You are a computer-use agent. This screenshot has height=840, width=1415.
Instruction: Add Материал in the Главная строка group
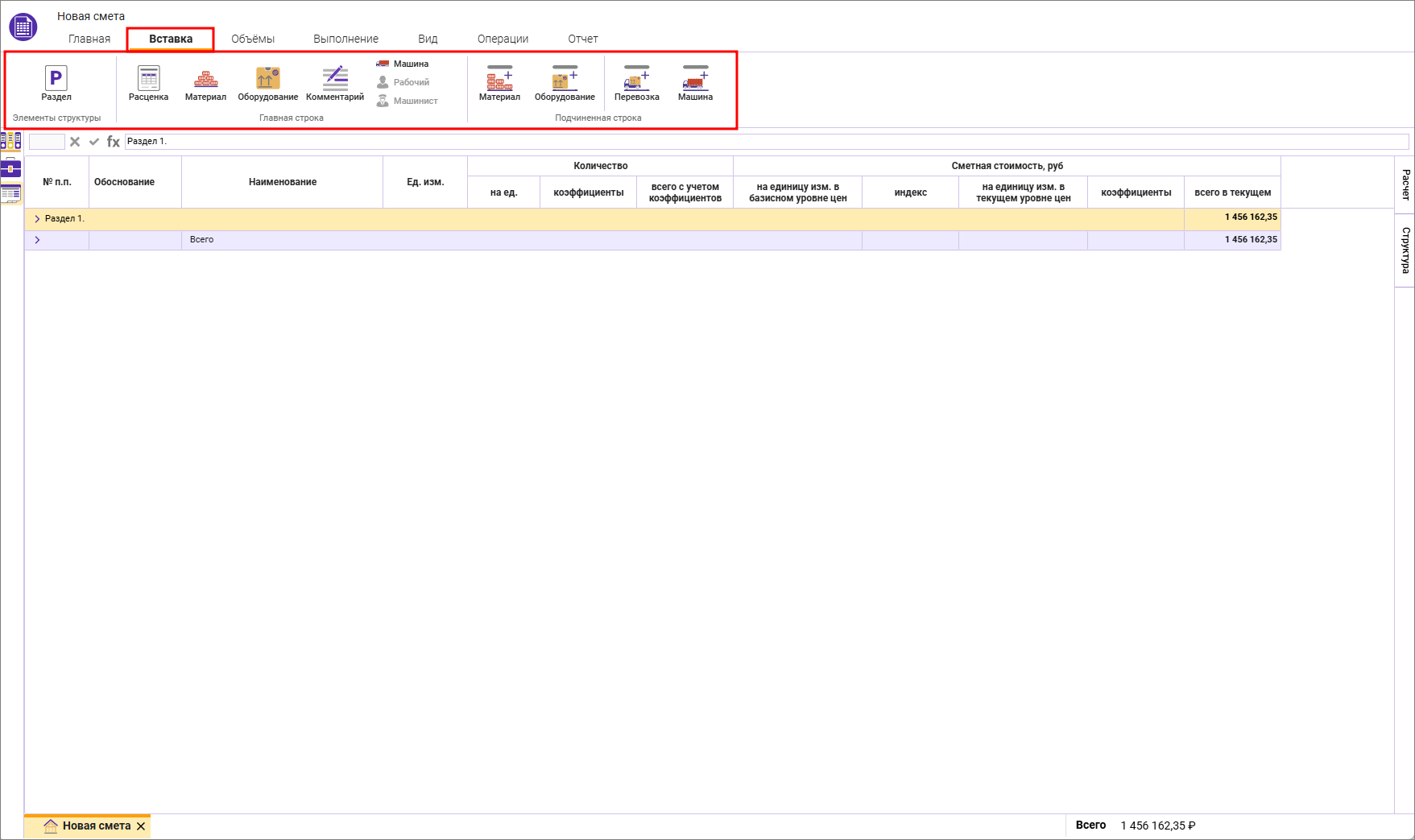(205, 83)
